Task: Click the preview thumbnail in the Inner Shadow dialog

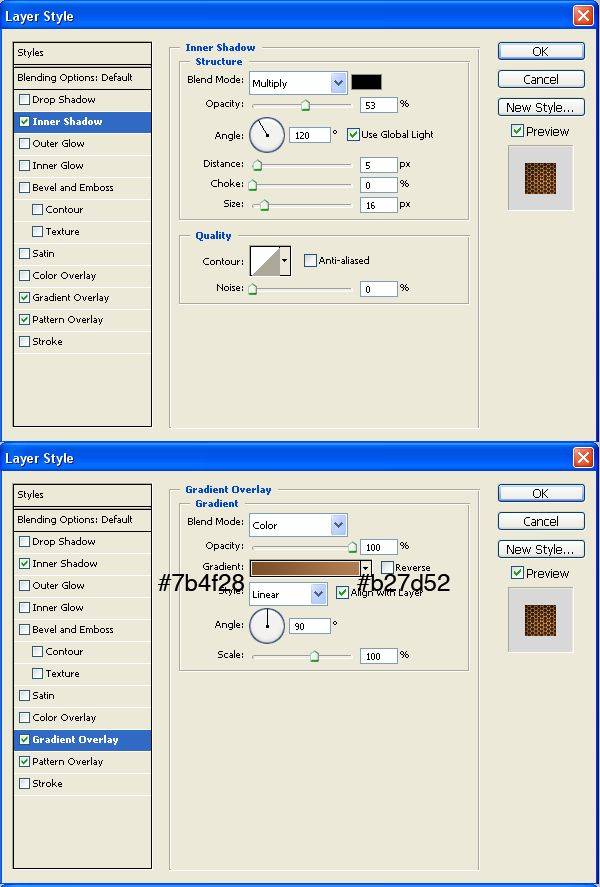Action: [x=540, y=178]
